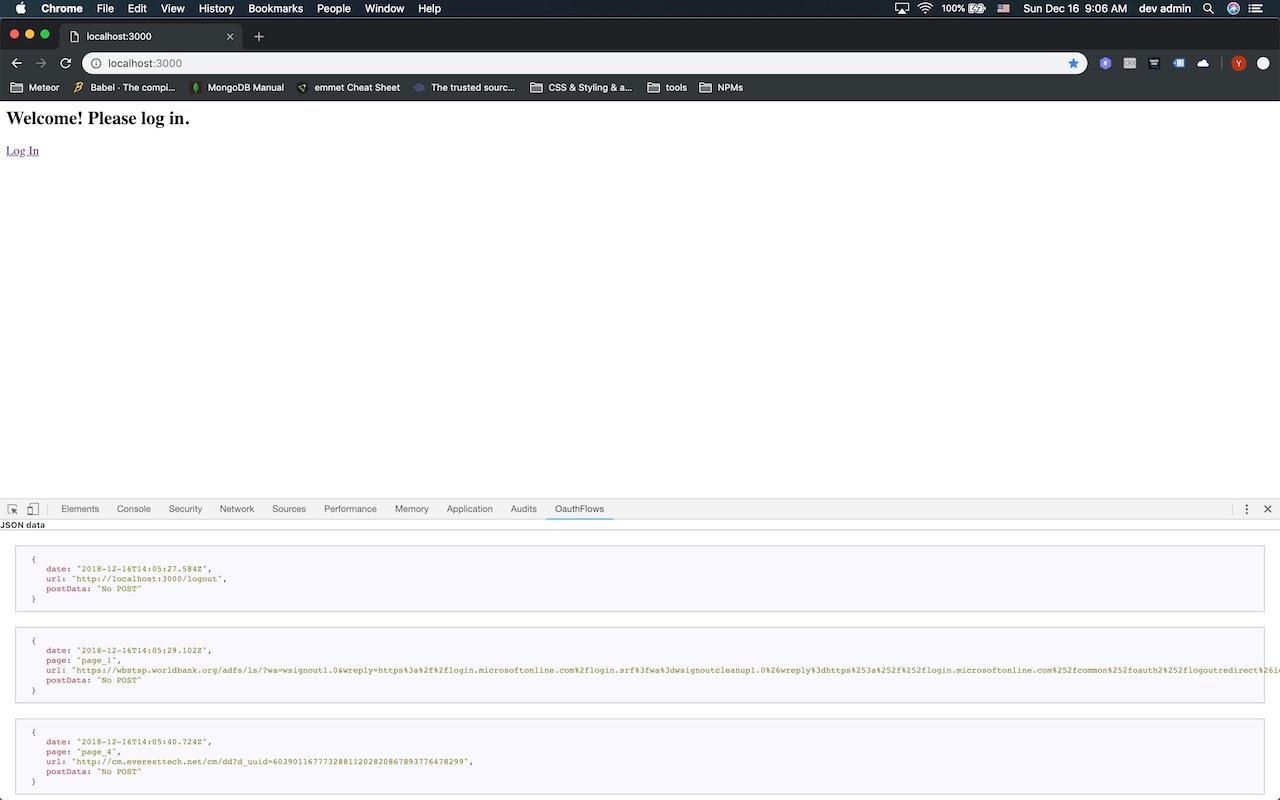Switch to the Sources DevTools tab
This screenshot has width=1280, height=800.
pos(289,509)
